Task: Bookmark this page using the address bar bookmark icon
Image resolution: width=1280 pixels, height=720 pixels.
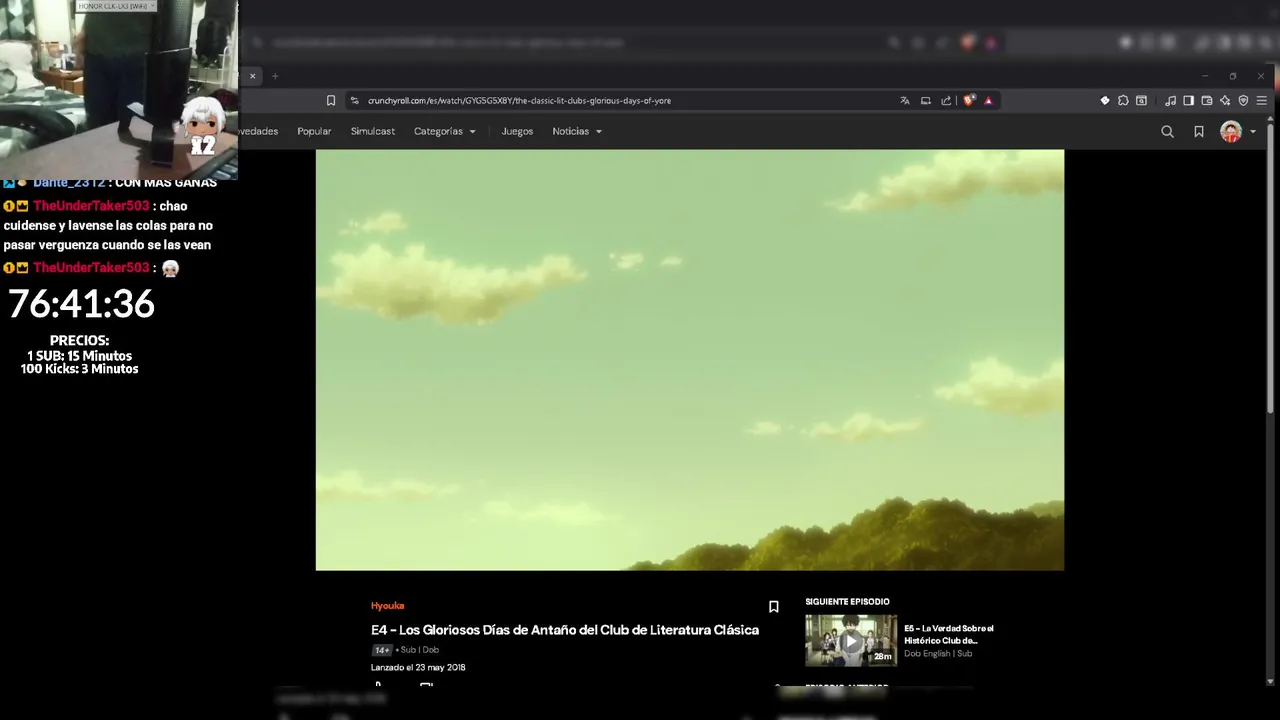Action: click(x=331, y=100)
